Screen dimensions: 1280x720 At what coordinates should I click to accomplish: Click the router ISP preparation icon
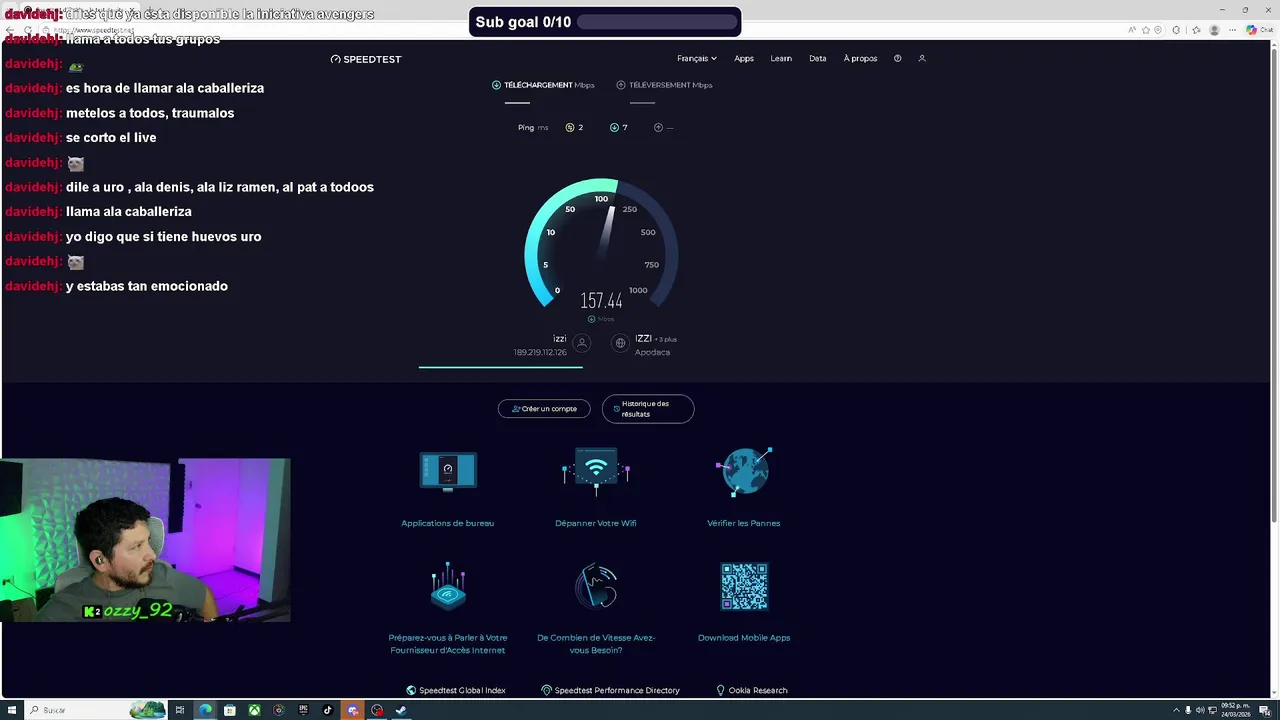[448, 586]
